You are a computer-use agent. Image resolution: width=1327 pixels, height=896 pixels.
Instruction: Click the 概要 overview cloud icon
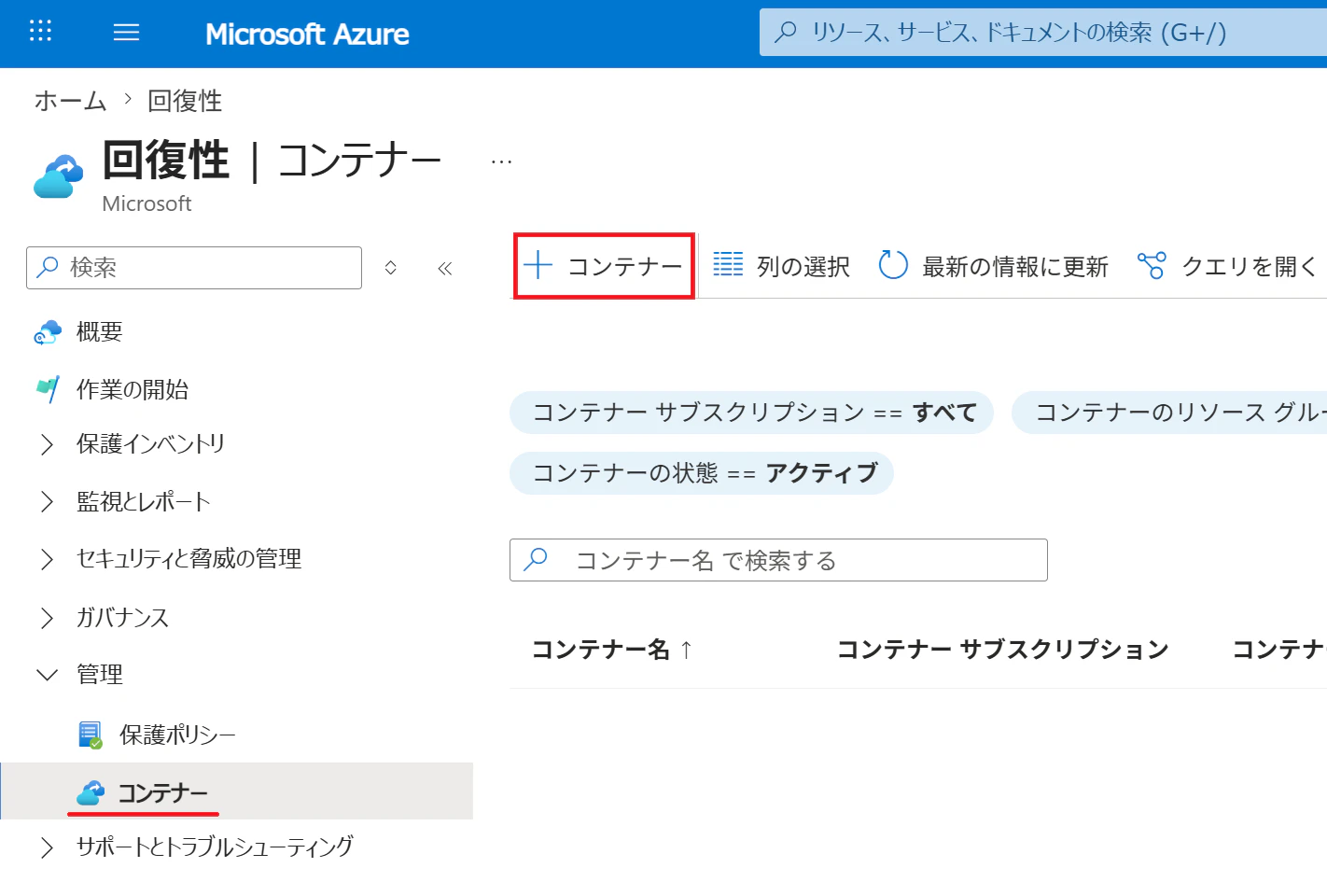tap(47, 332)
